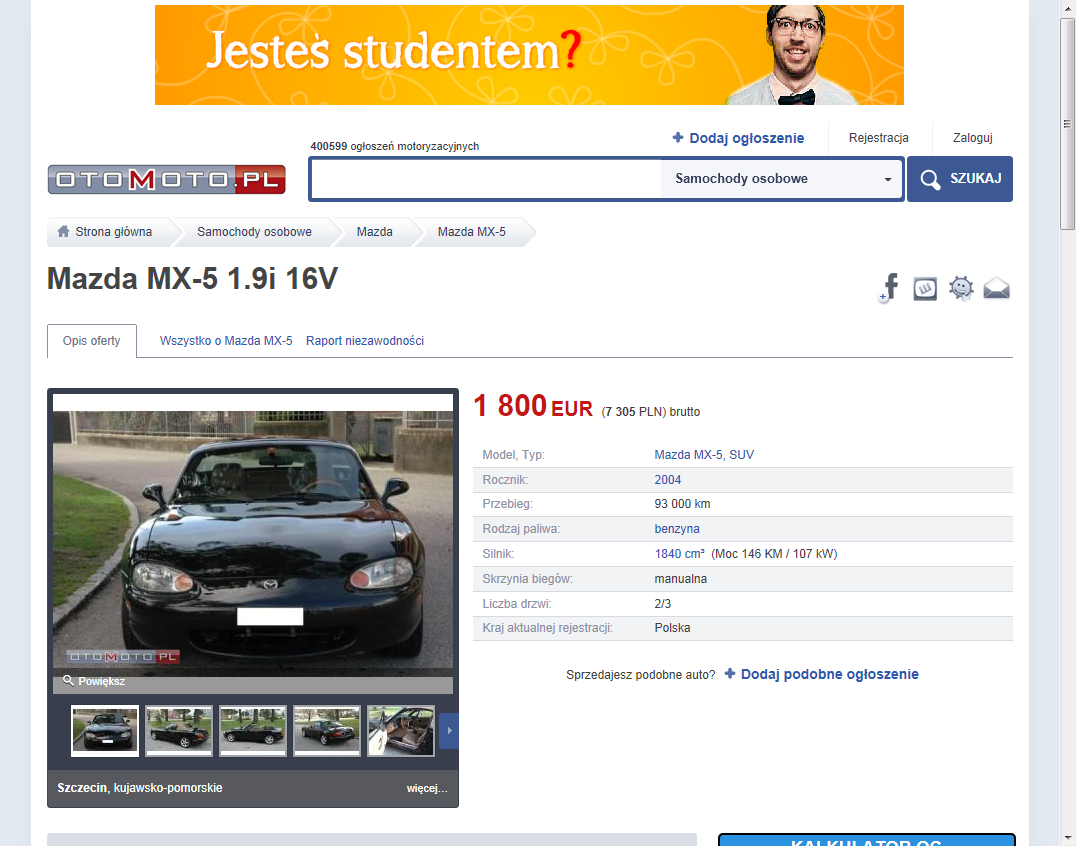Open Mazda MX-5 breadcrumb
This screenshot has width=1076, height=846.
(x=471, y=232)
